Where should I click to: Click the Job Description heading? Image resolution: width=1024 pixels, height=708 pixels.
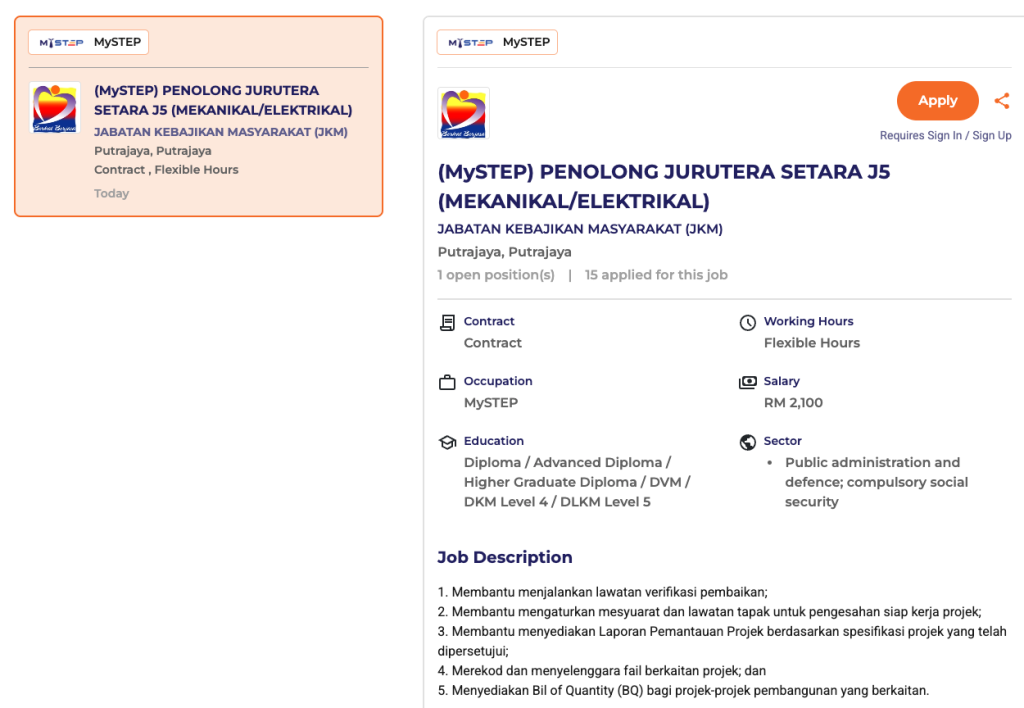505,557
